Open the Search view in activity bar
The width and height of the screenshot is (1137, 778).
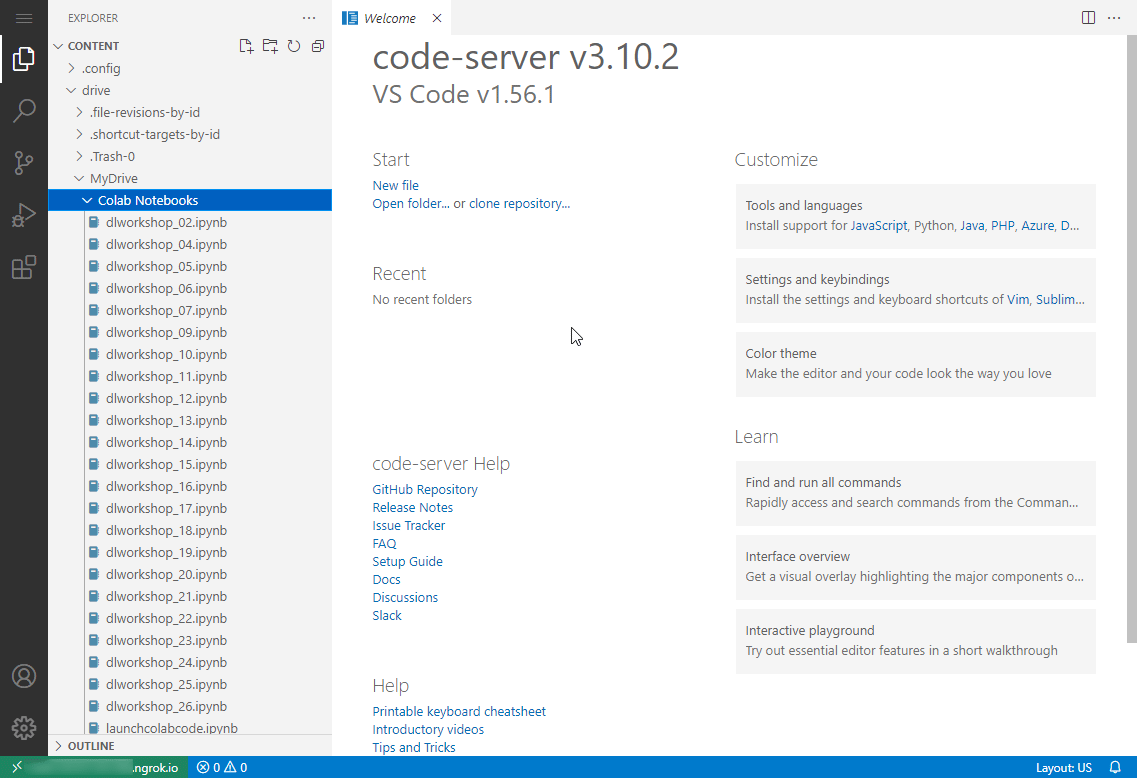[x=24, y=111]
